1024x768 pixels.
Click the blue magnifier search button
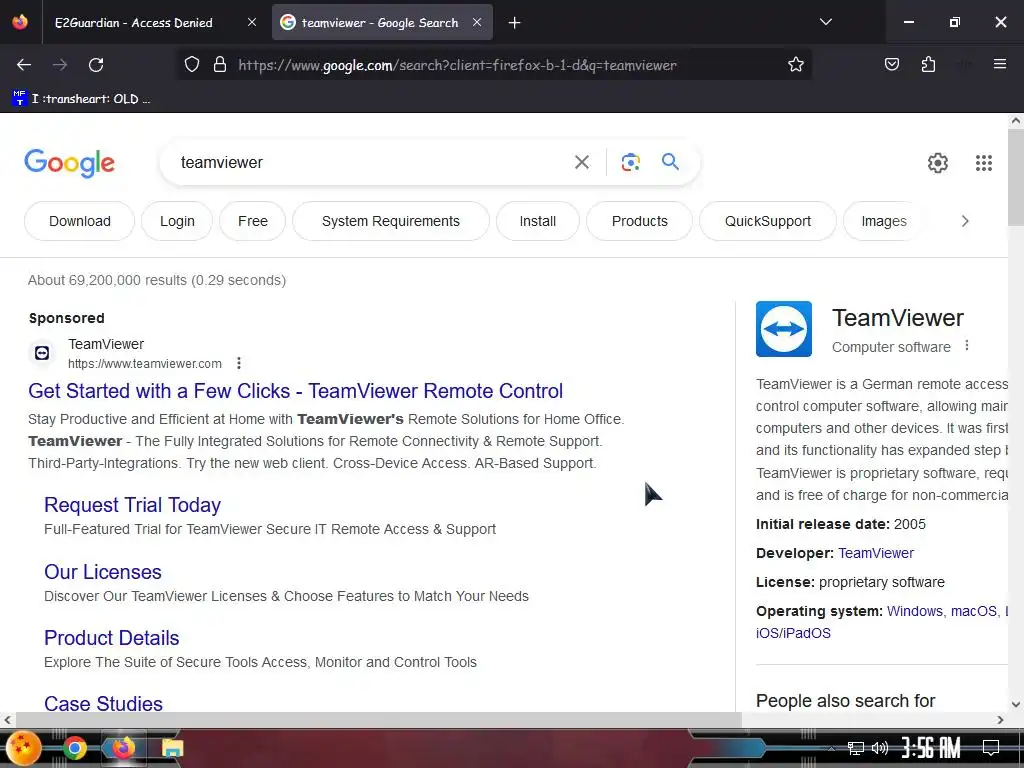(670, 161)
